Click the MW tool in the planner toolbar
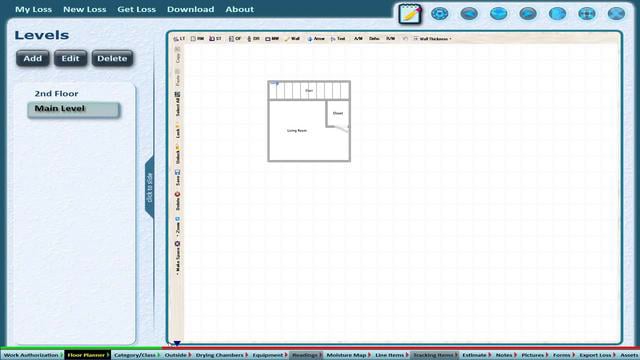Image resolution: width=640 pixels, height=360 pixels. click(272, 39)
